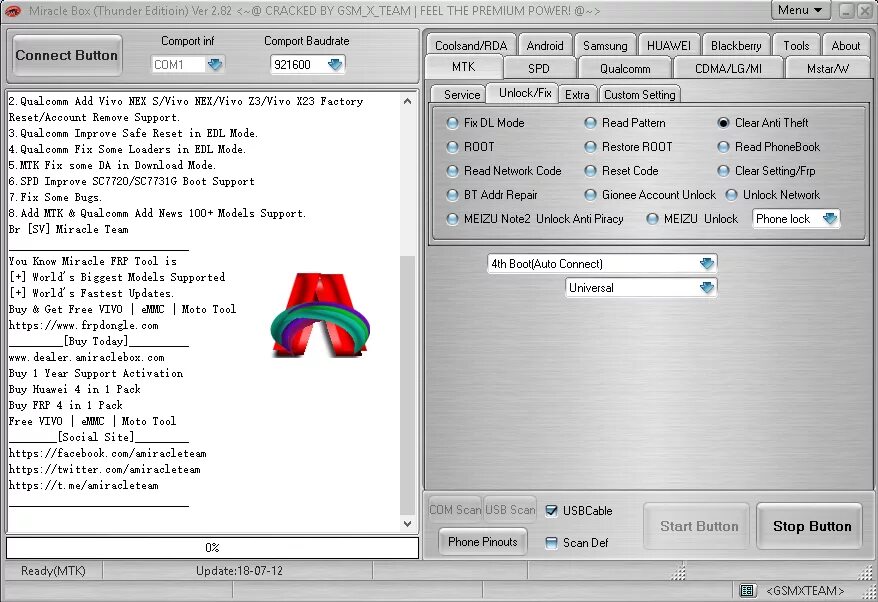Screen dimensions: 878x602
Task: Click the Update:18-07-12 status text
Action: coord(239,571)
